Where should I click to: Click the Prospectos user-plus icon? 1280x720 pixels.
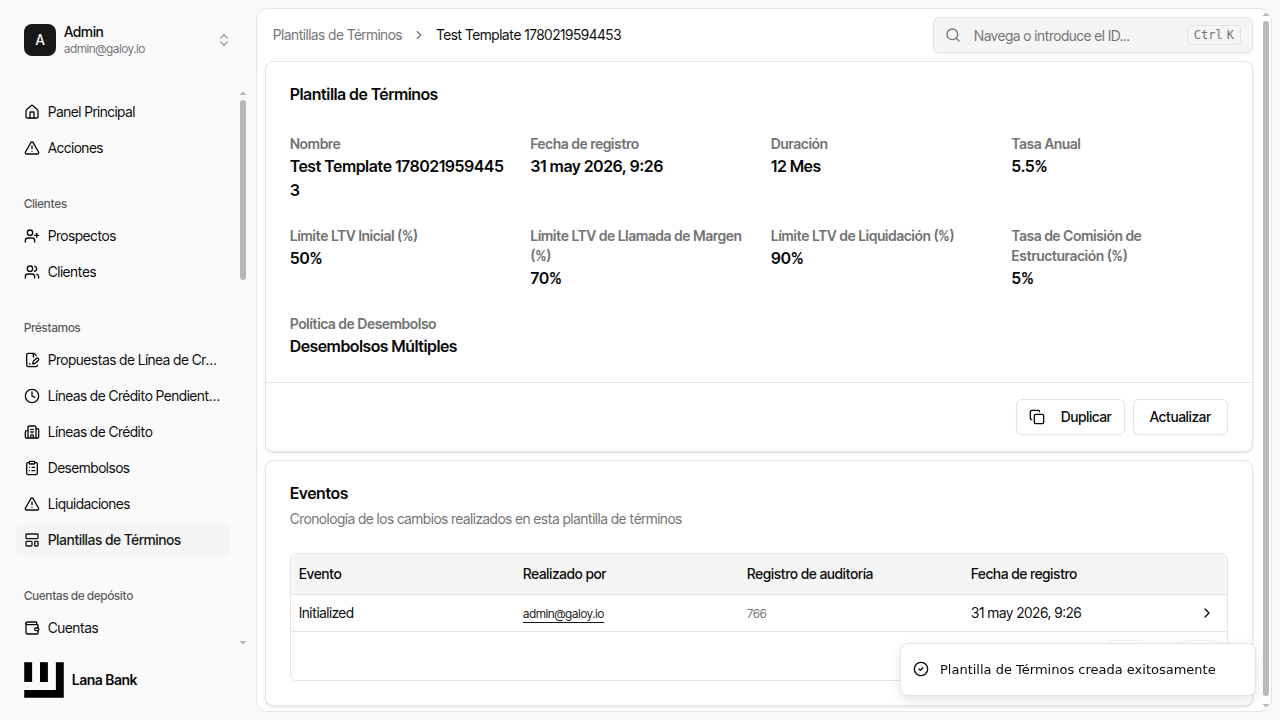coord(32,236)
